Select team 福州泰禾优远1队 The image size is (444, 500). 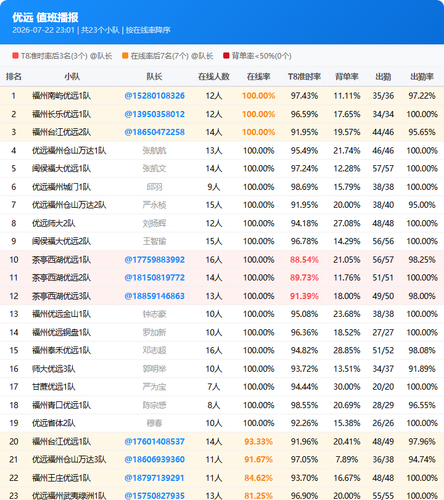[61, 350]
